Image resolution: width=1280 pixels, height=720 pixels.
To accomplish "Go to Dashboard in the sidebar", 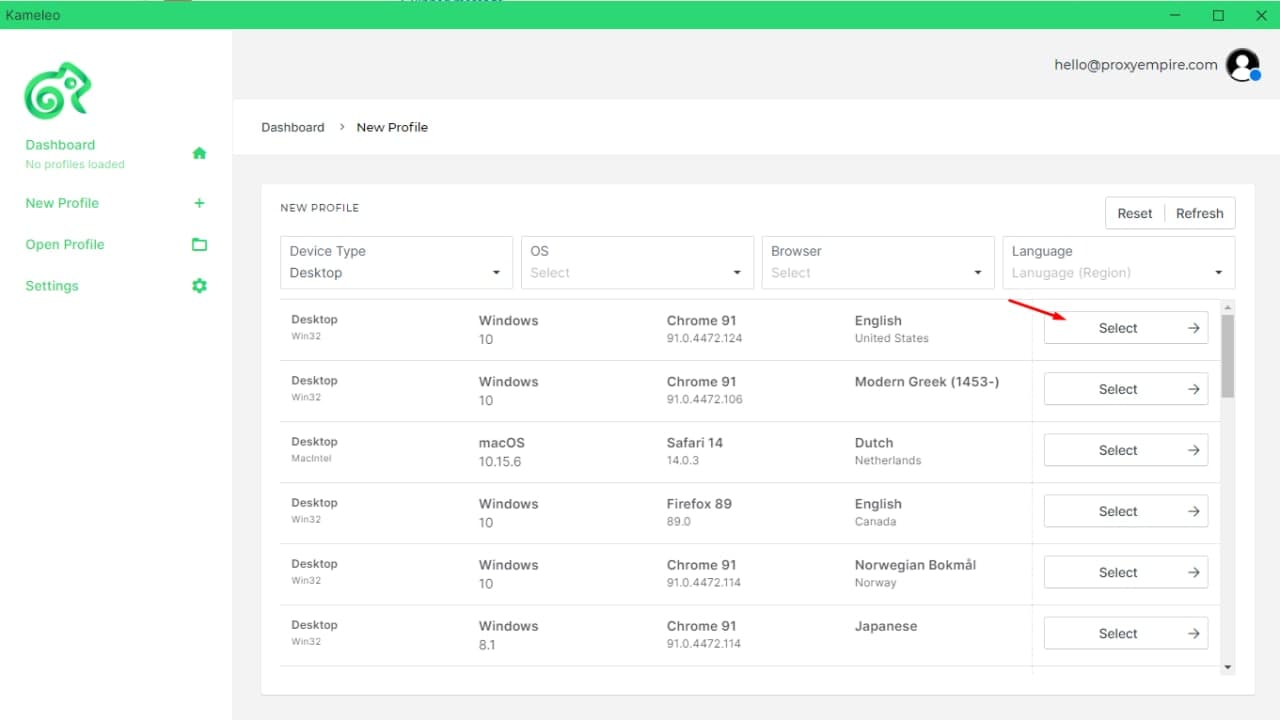I will [60, 145].
